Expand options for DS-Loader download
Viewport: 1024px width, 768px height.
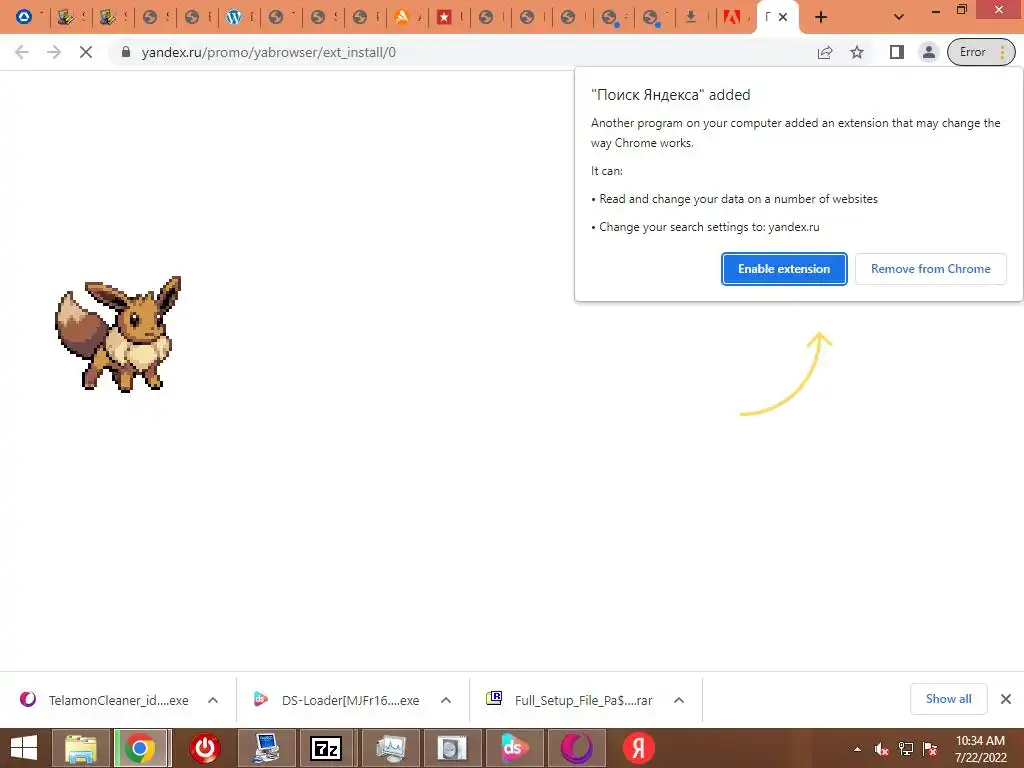tap(446, 700)
